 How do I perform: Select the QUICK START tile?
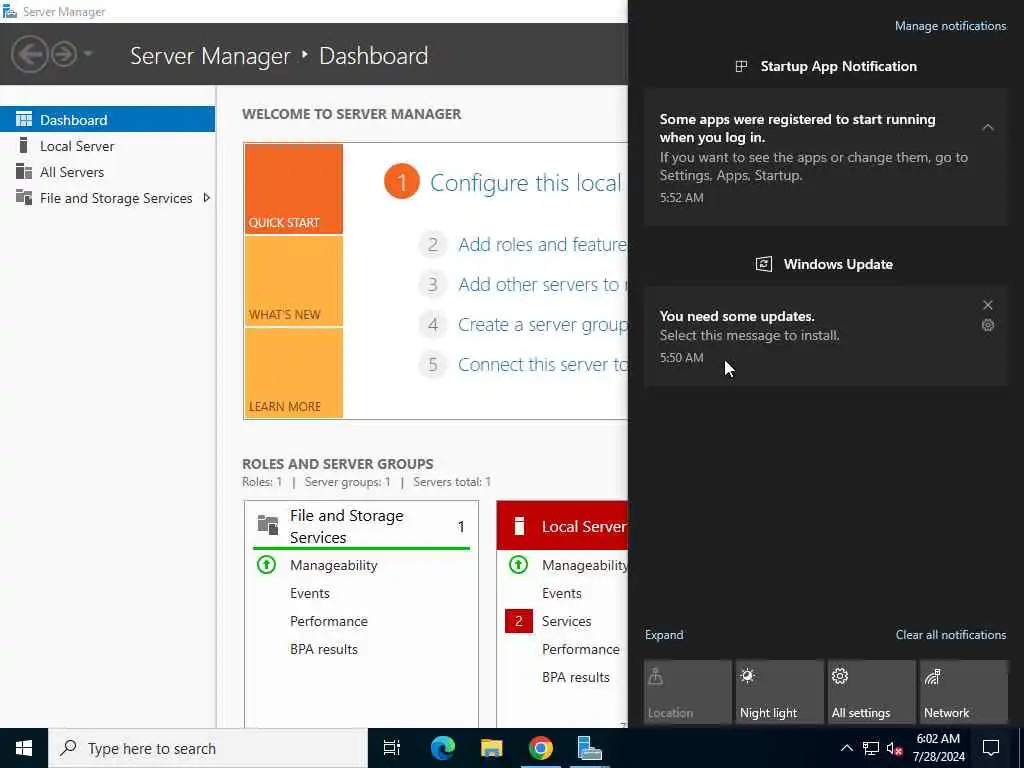(293, 189)
